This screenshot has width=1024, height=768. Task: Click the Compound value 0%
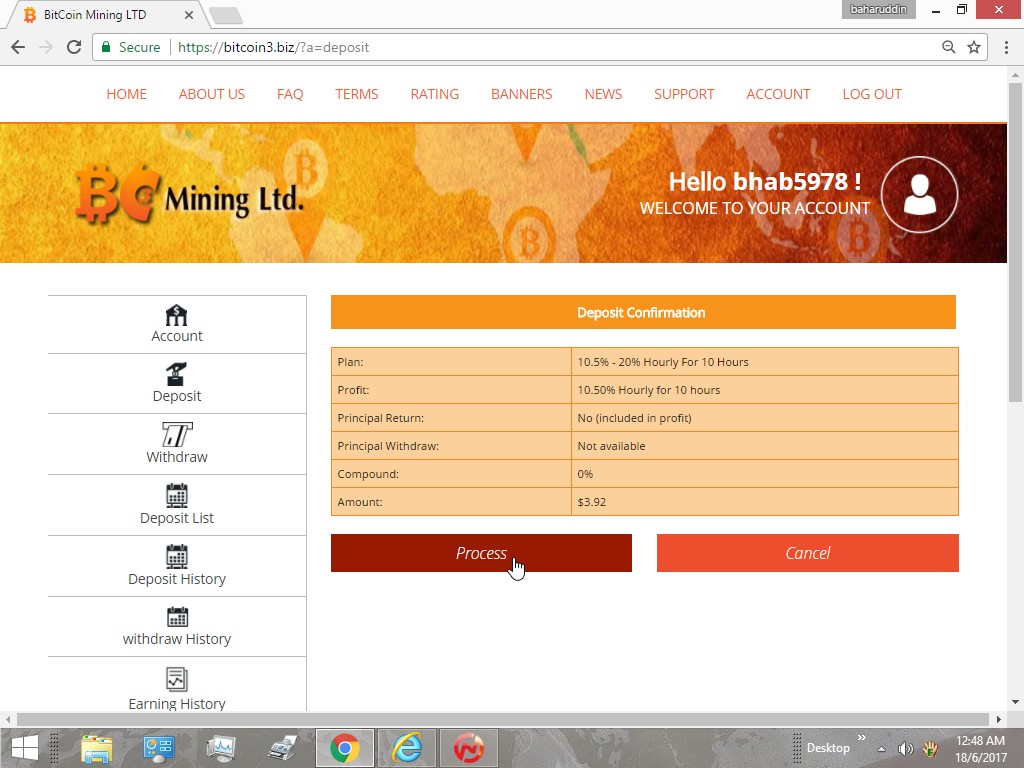585,474
